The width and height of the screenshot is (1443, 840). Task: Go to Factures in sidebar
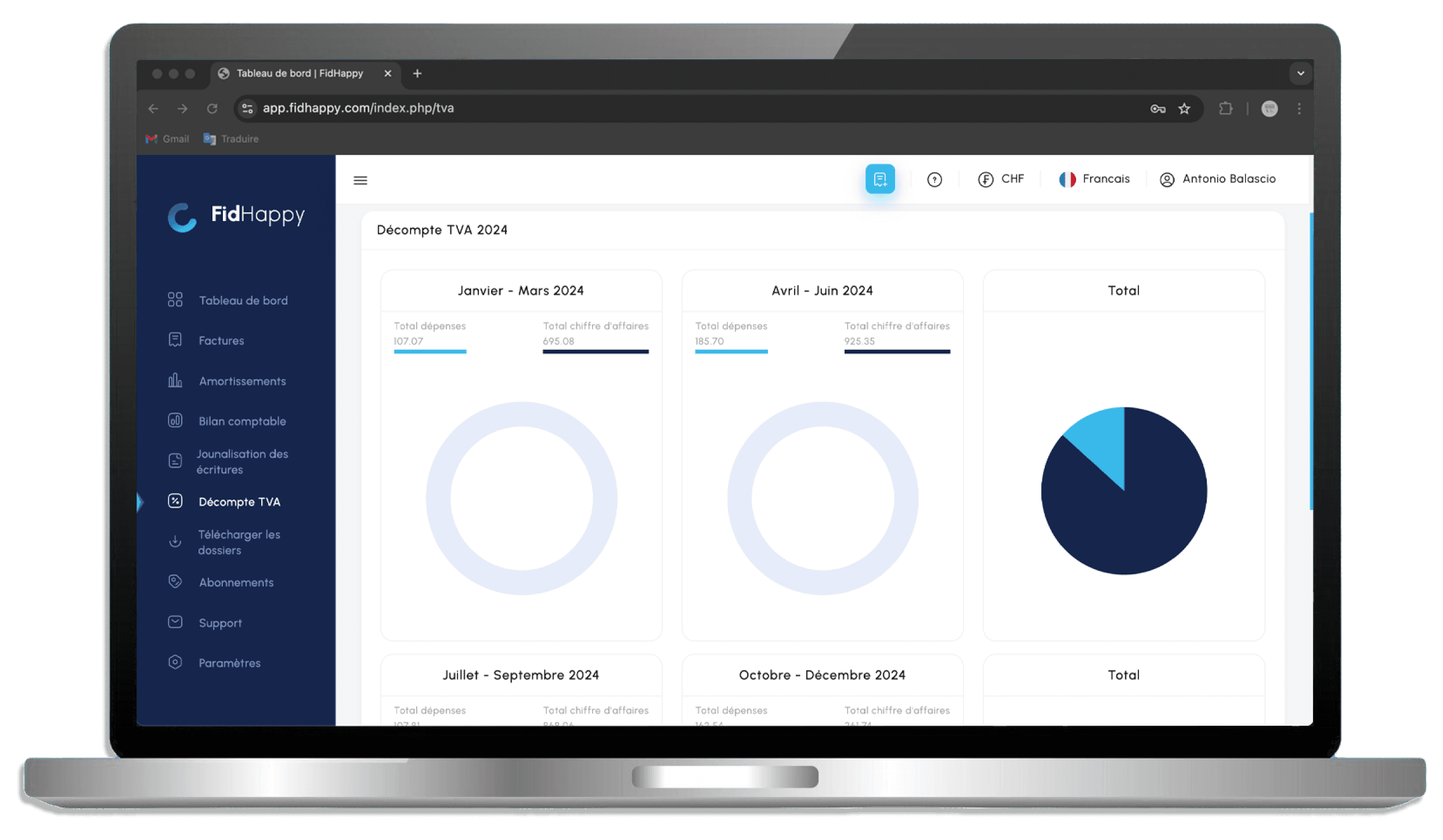click(x=221, y=341)
